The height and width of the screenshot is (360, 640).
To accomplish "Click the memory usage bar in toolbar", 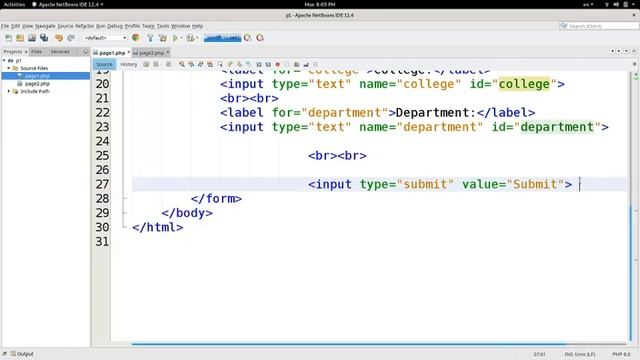I will (222, 38).
